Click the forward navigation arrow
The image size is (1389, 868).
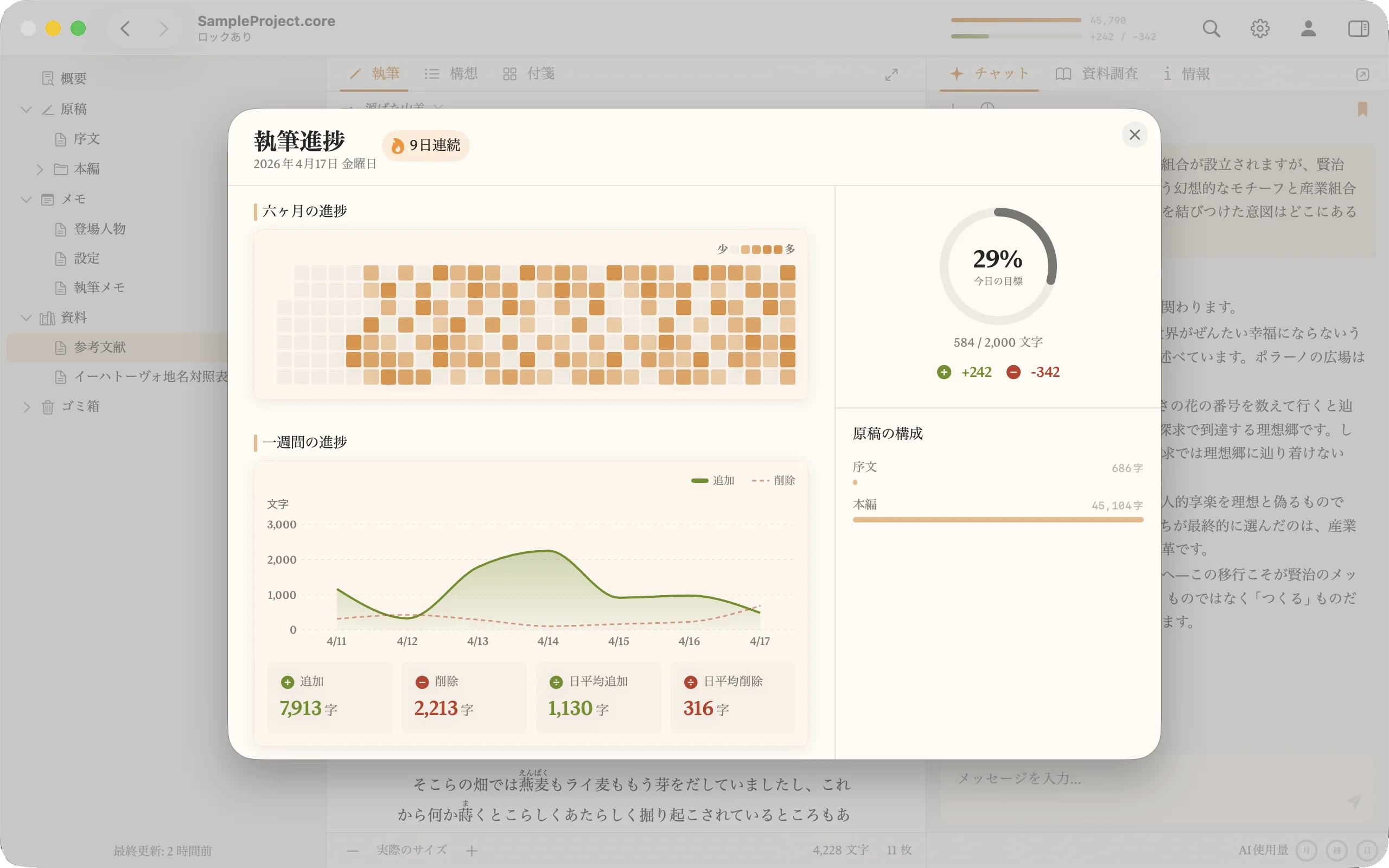pyautogui.click(x=163, y=28)
